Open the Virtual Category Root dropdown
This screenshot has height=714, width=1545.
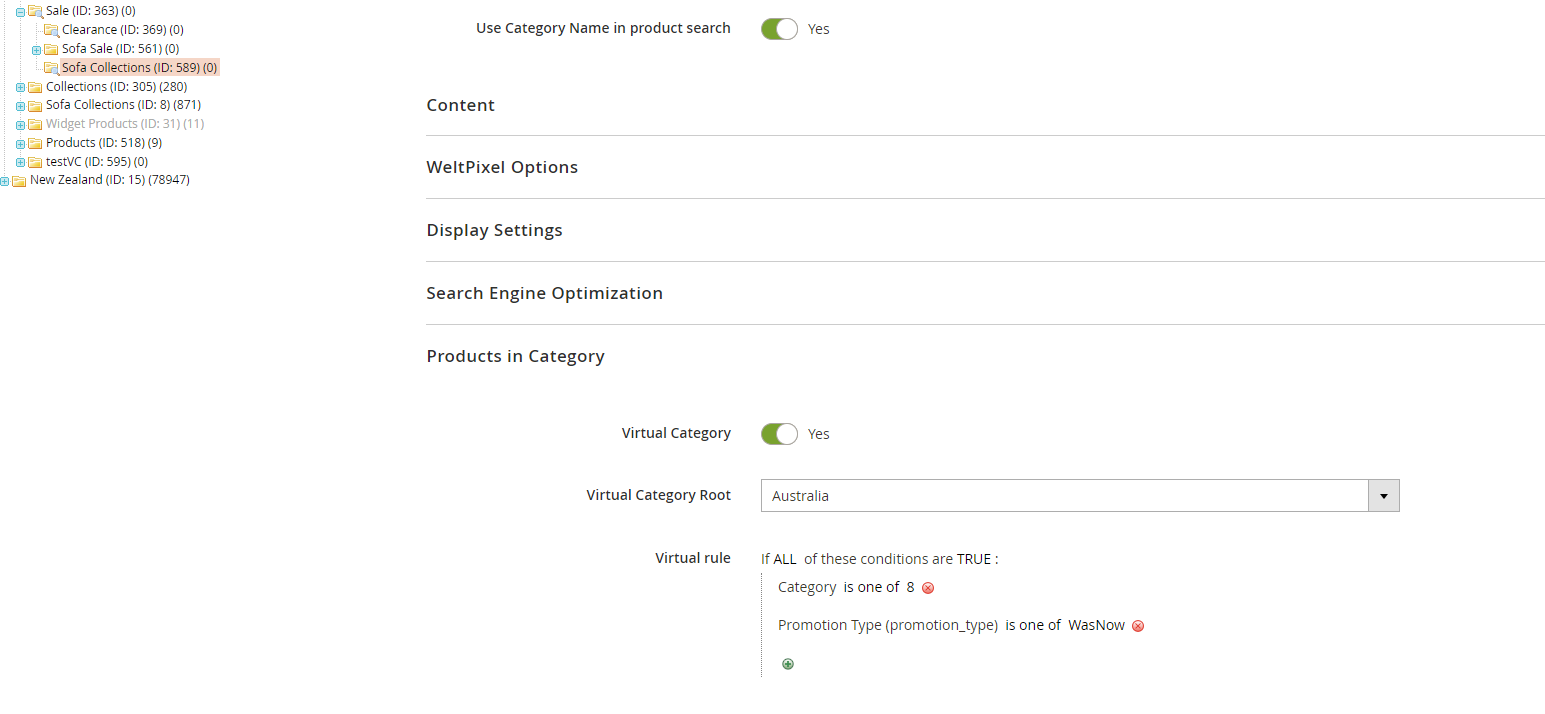coord(1383,495)
